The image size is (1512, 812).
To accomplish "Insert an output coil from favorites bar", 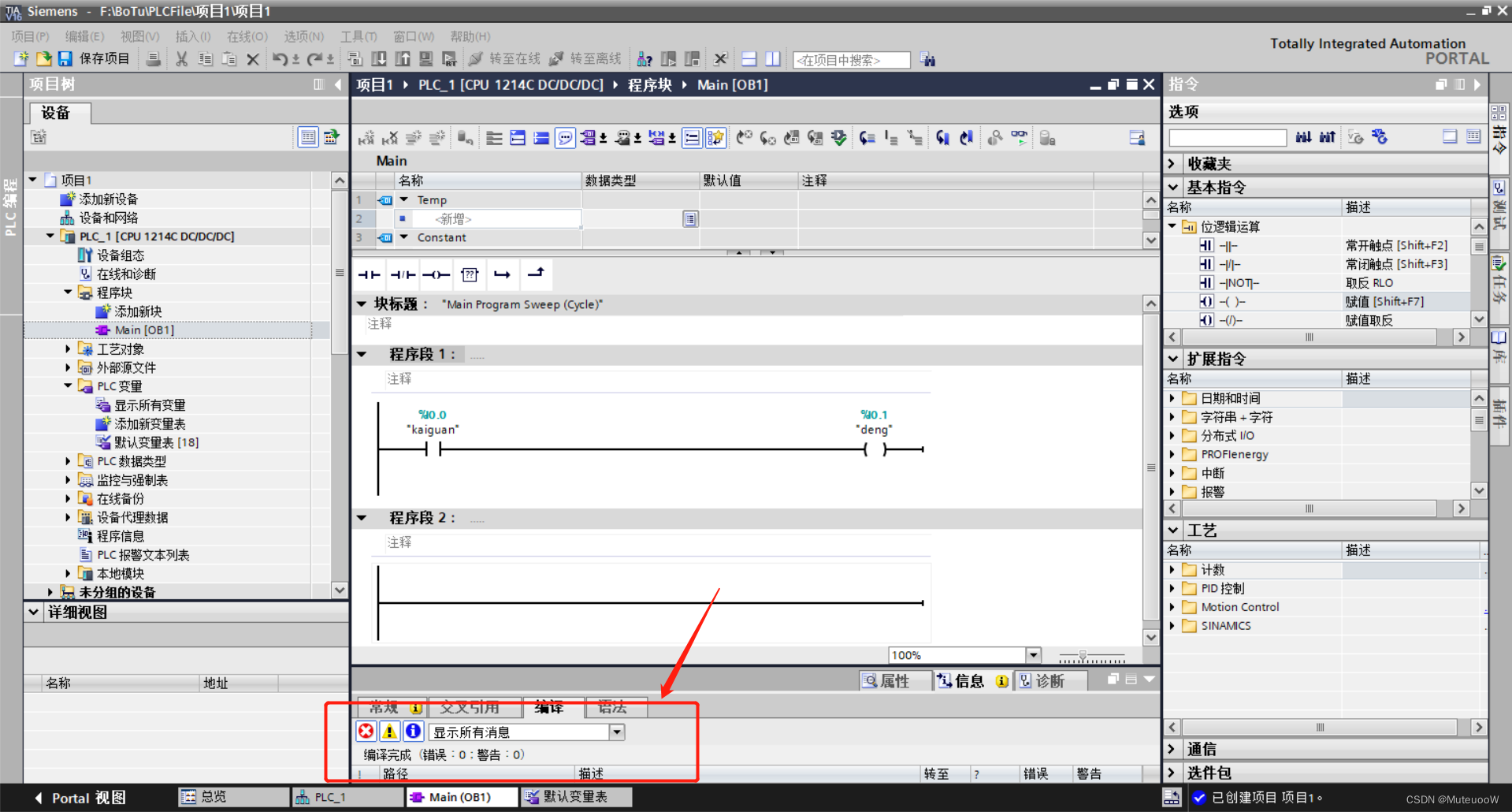I will (x=436, y=274).
